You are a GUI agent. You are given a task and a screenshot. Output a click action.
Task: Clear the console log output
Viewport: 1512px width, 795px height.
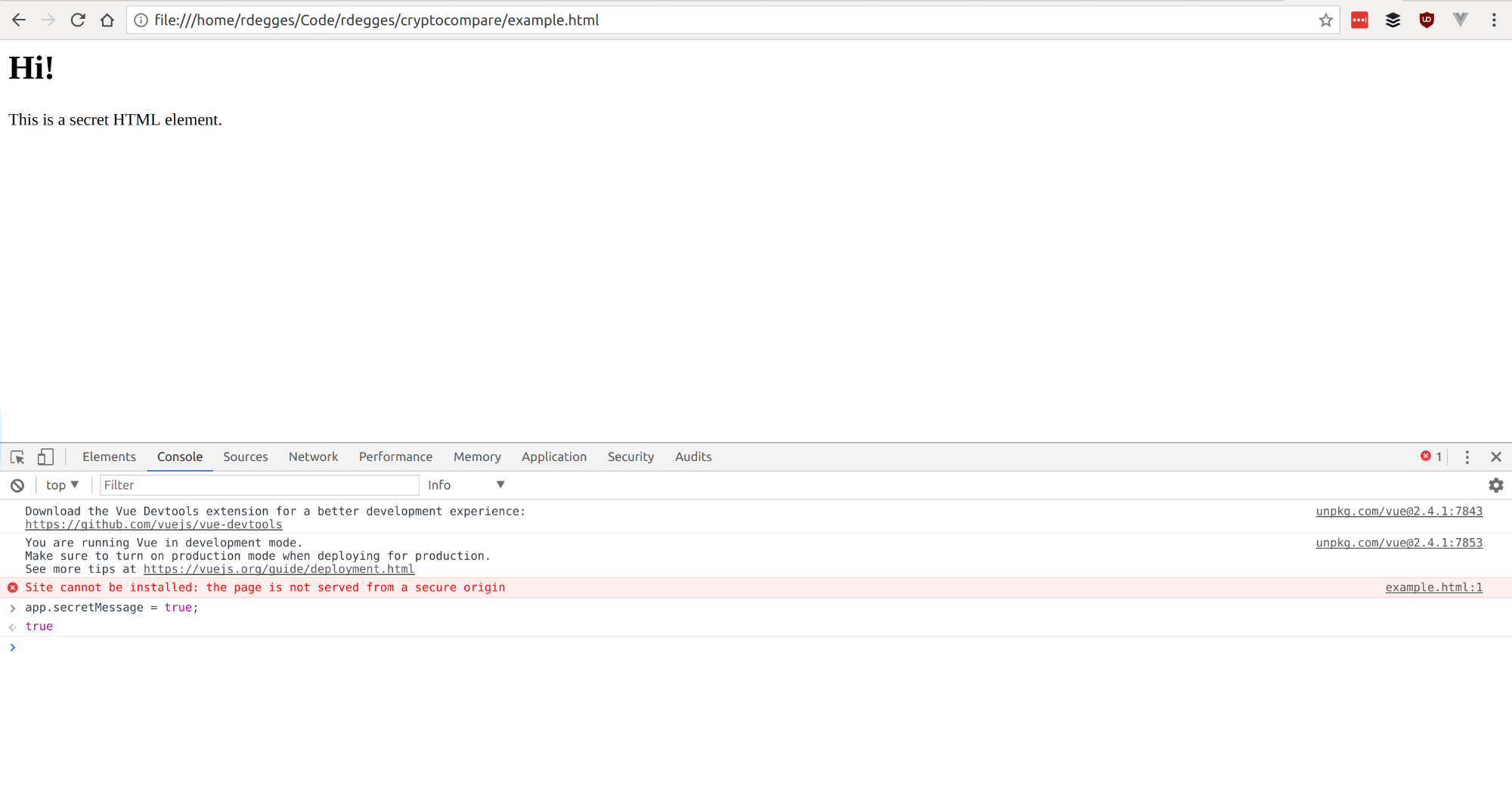pyautogui.click(x=17, y=485)
